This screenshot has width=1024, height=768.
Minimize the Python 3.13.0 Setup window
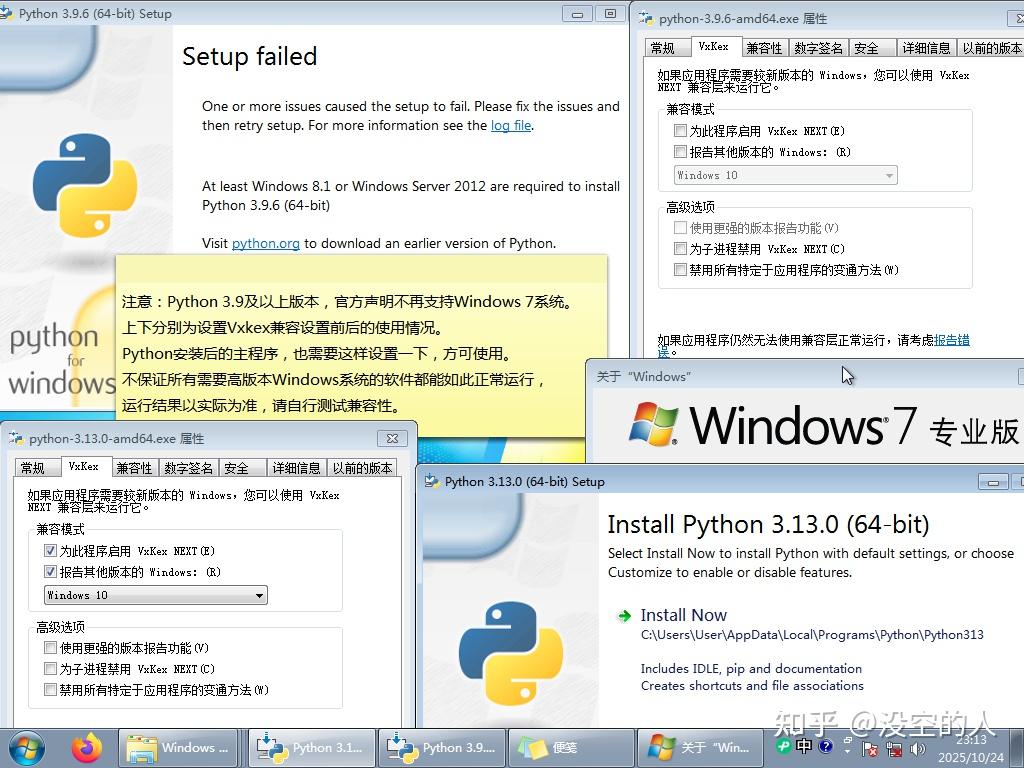click(993, 482)
